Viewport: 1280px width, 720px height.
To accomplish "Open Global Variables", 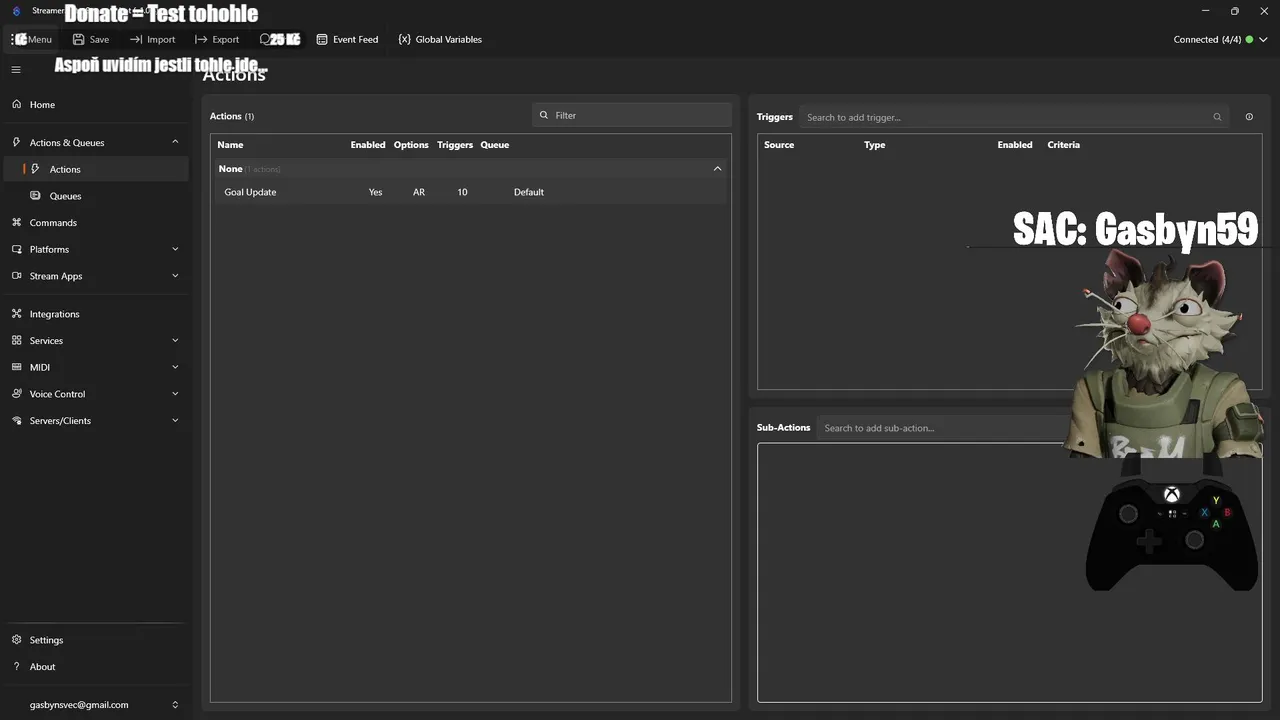I will click(x=440, y=39).
